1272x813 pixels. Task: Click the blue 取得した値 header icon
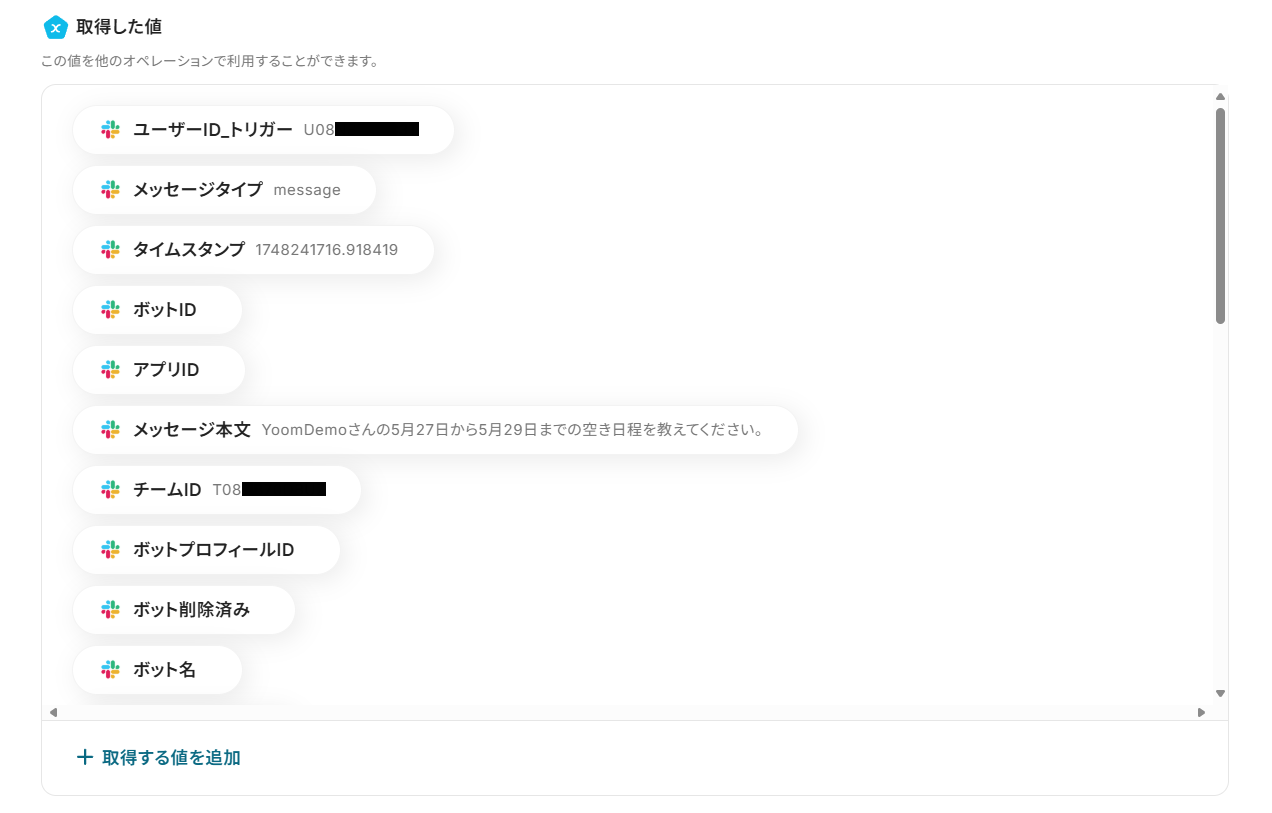pos(56,27)
